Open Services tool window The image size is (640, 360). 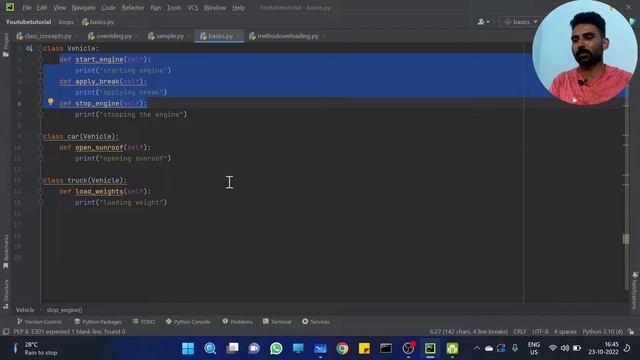point(316,322)
